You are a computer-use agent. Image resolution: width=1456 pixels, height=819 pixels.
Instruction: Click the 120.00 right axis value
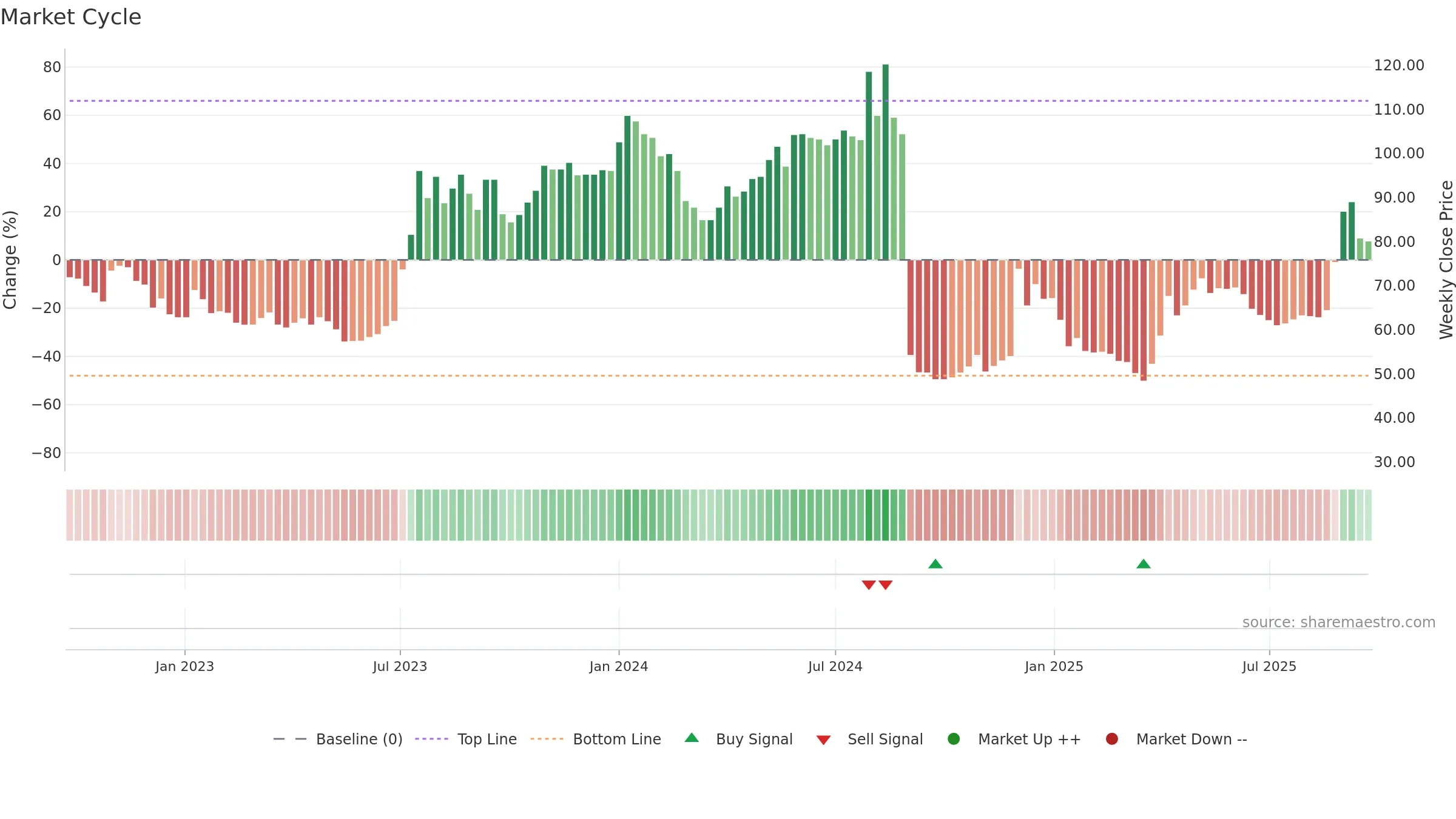pos(1399,65)
